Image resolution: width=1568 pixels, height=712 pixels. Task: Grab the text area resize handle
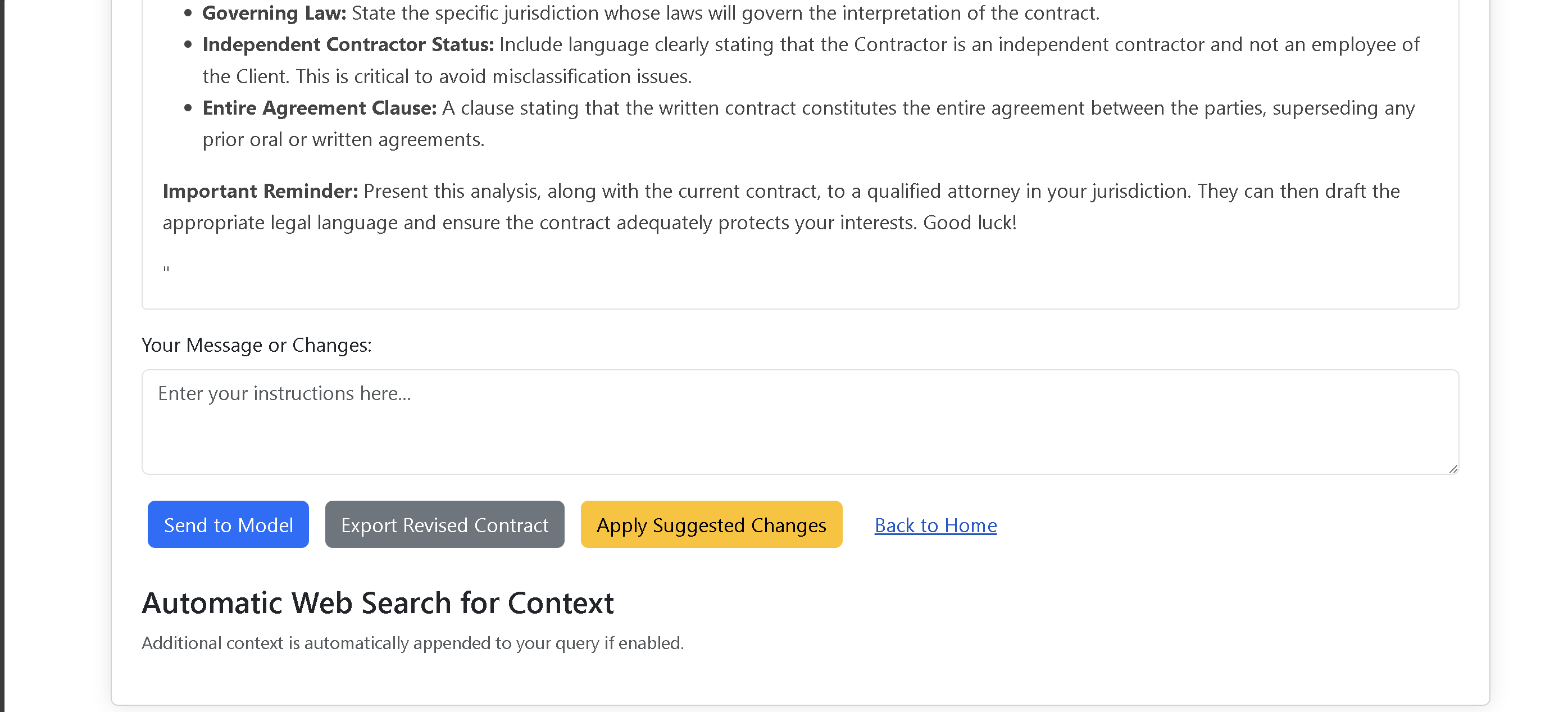[x=1453, y=469]
